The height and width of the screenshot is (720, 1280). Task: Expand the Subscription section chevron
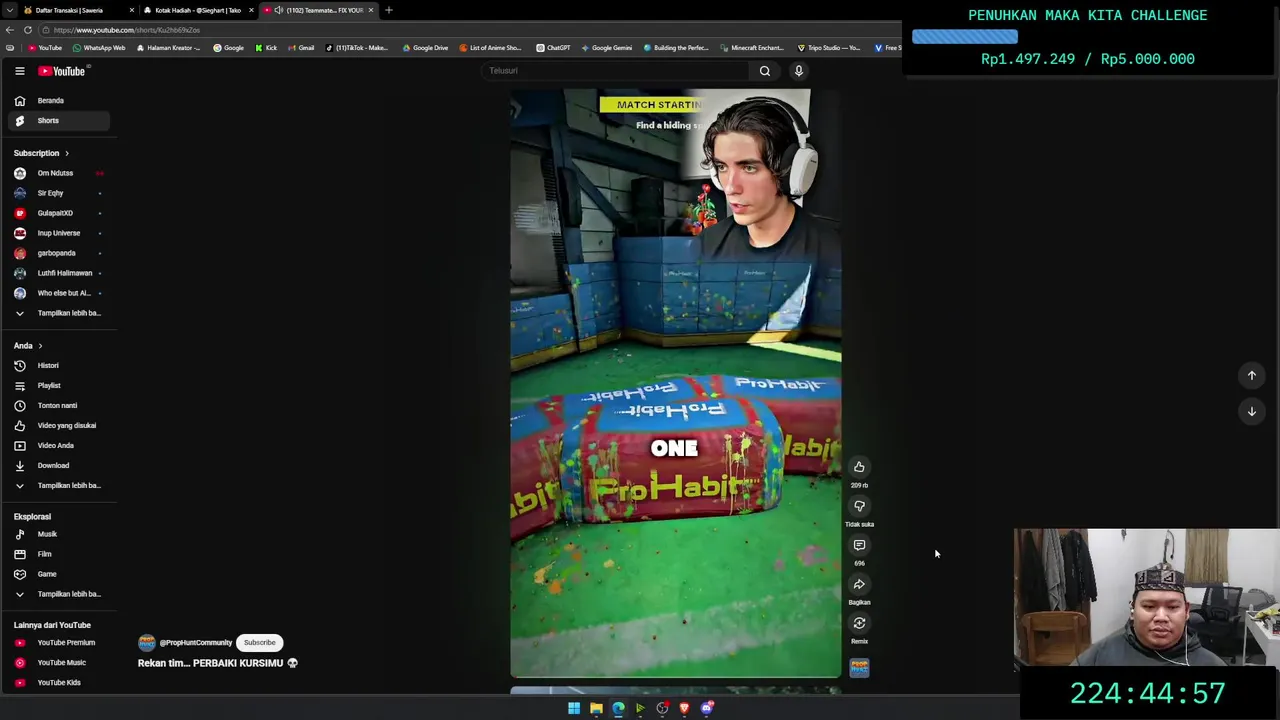tap(67, 153)
